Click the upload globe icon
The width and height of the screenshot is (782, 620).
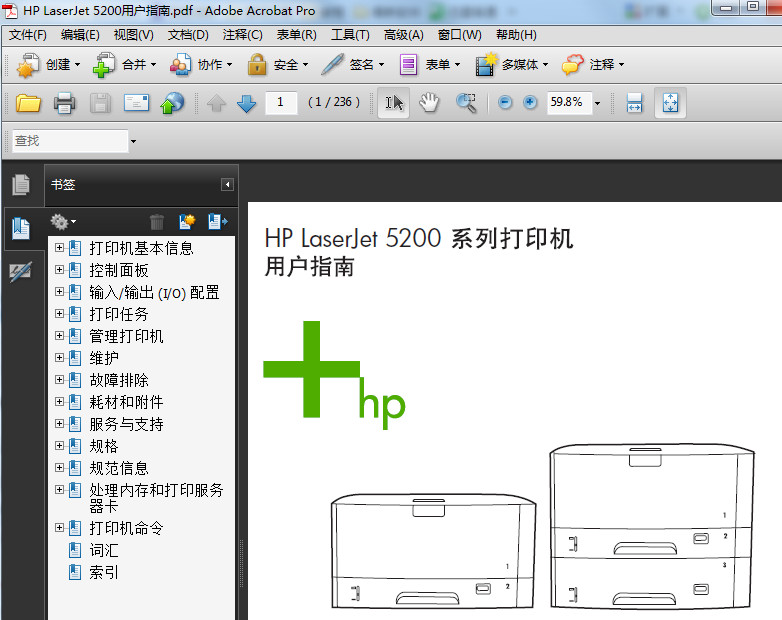tap(172, 103)
